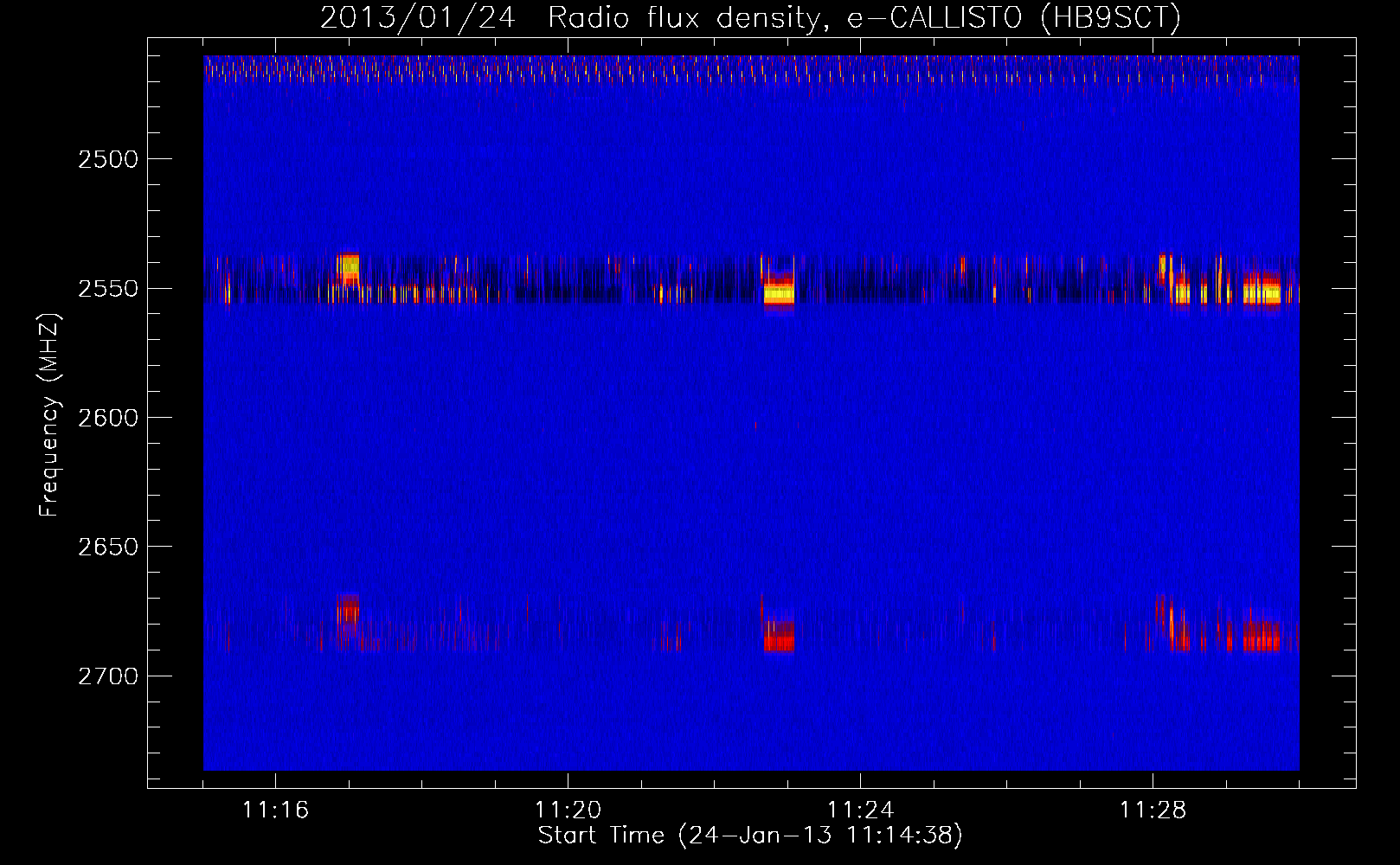Click the "Frequency (MHZ)" axis label
The width and height of the screenshot is (1400, 865).
click(x=49, y=416)
